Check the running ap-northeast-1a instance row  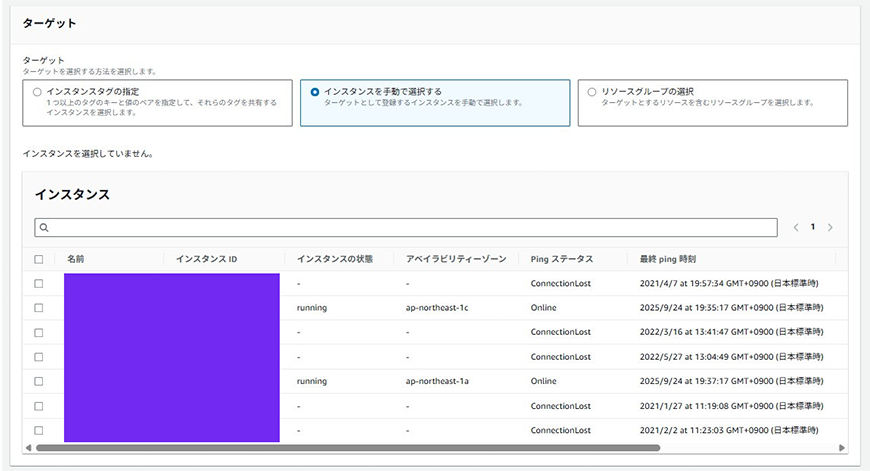(x=38, y=381)
